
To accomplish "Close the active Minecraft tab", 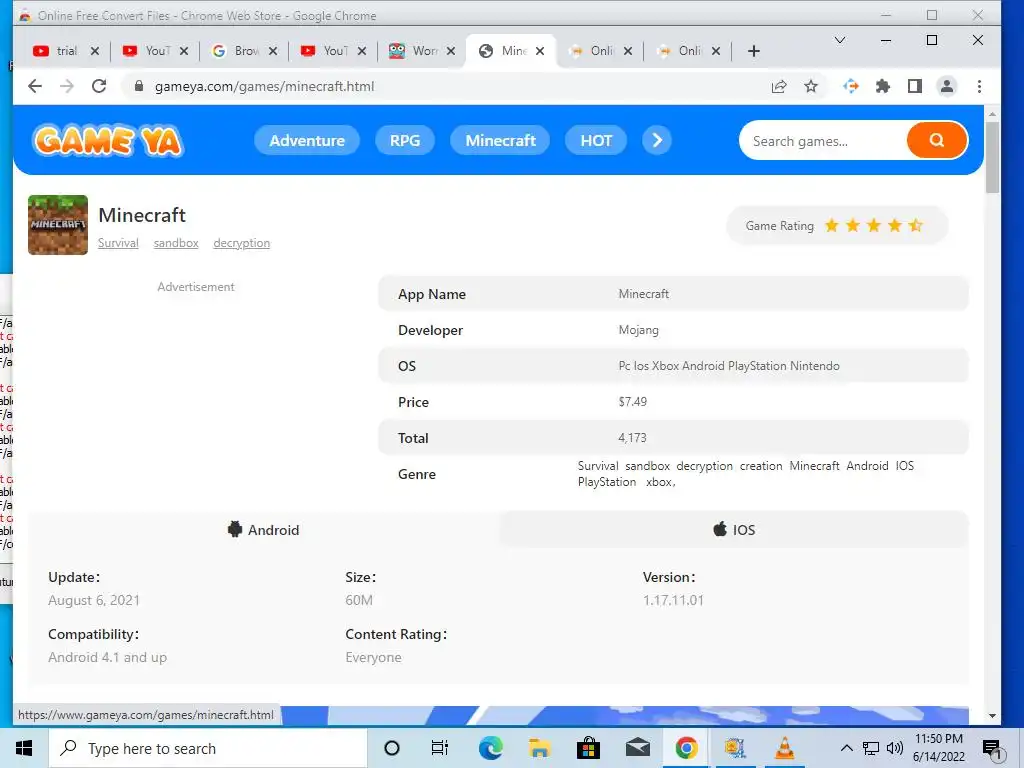I will click(540, 51).
